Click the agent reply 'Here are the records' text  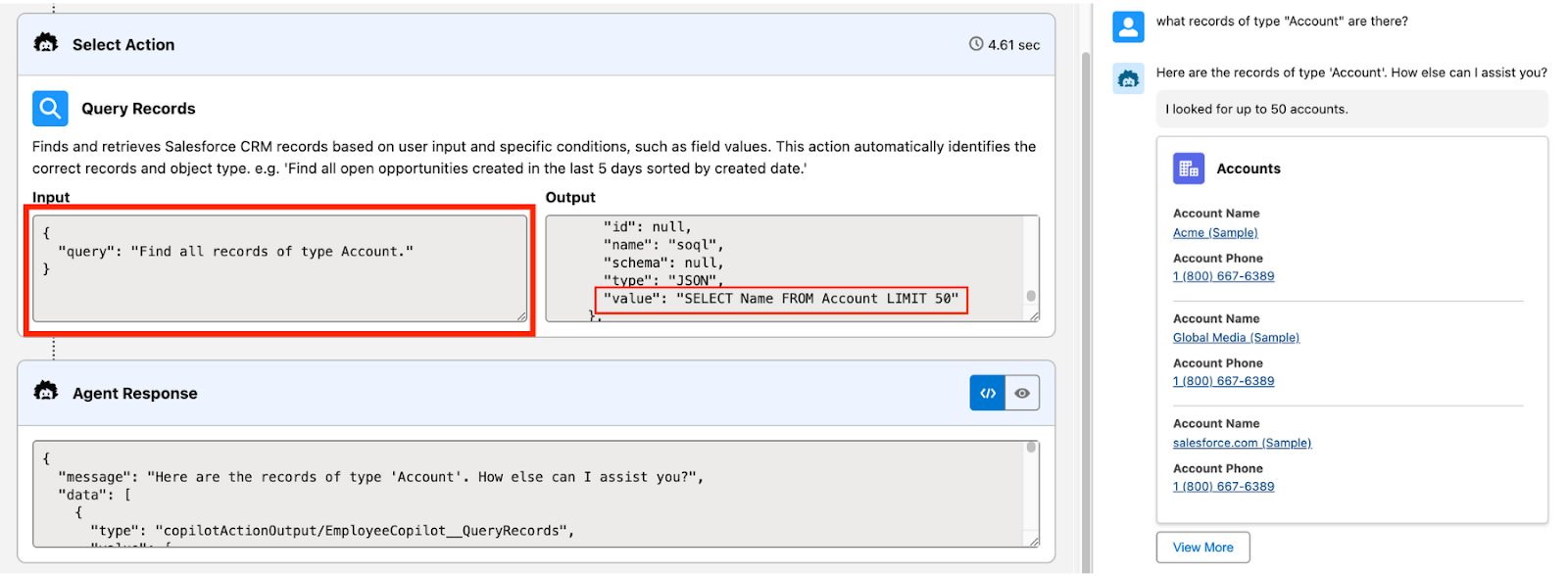[1351, 72]
